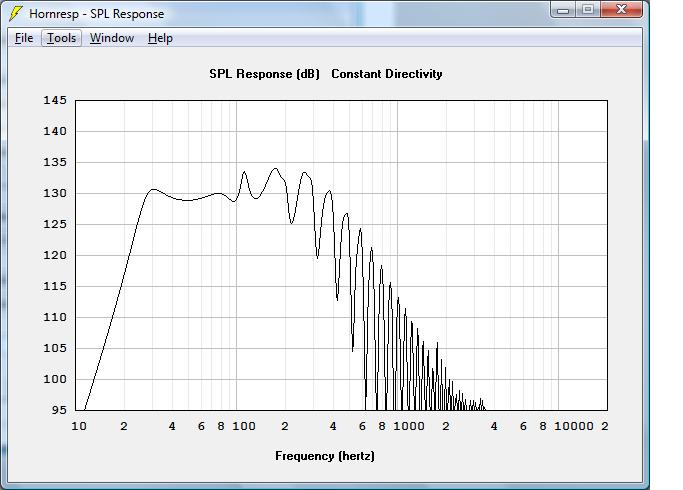Click the 145 dB y-axis label
Viewport: 683px width, 490px height.
click(x=55, y=100)
